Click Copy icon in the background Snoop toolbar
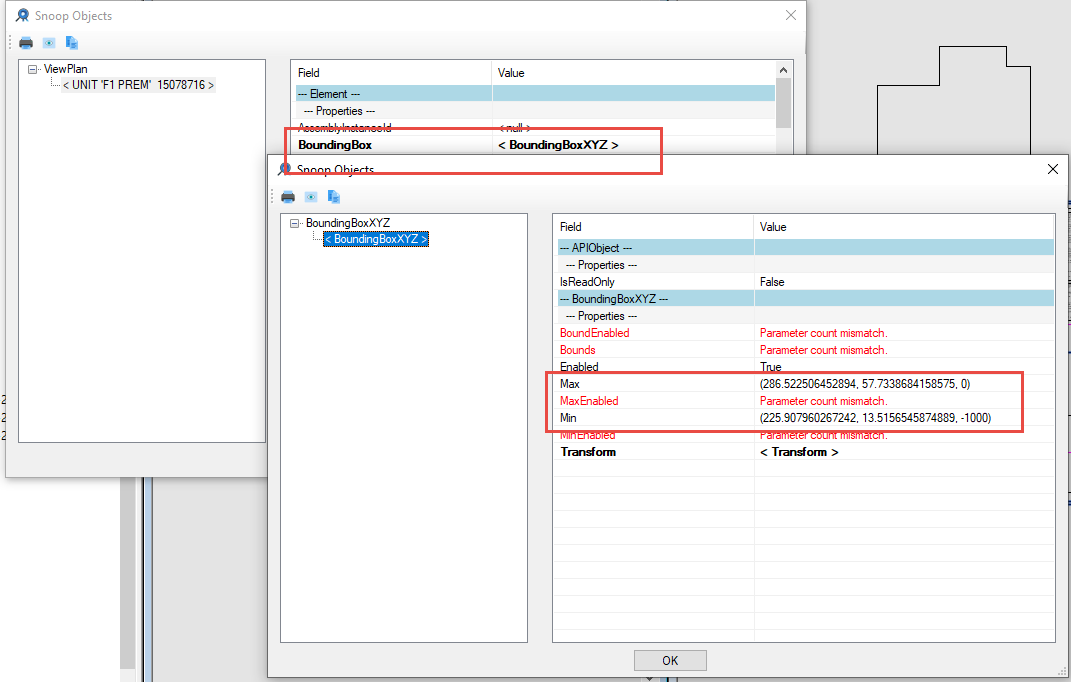 pyautogui.click(x=70, y=43)
